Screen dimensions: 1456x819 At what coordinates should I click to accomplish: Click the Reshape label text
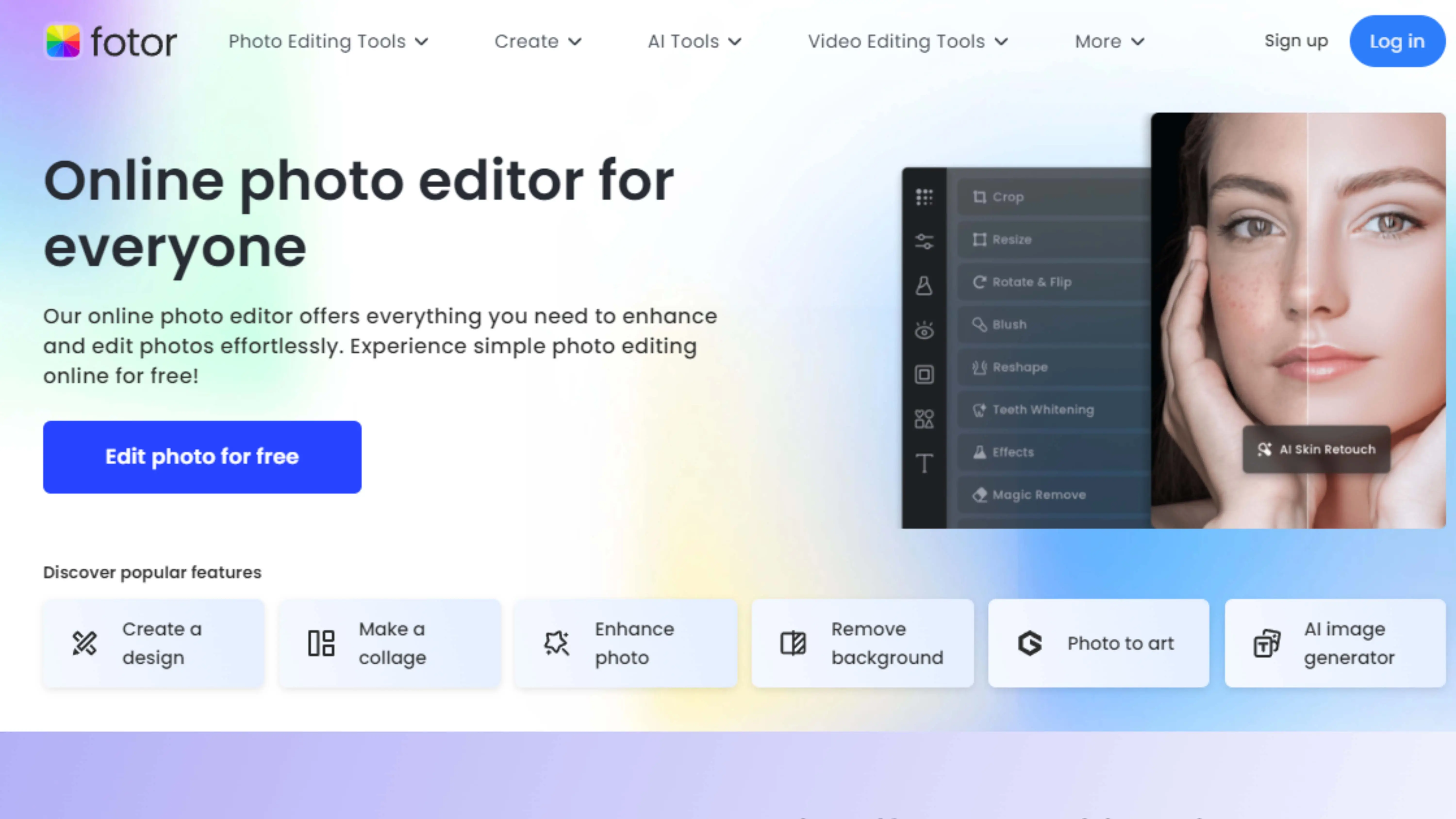(1020, 367)
